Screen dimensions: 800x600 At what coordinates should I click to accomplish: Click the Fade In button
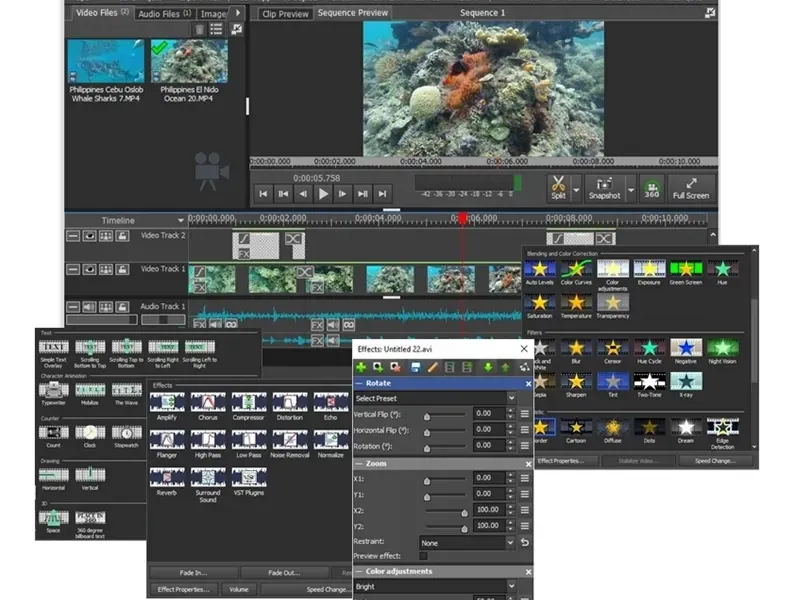193,572
